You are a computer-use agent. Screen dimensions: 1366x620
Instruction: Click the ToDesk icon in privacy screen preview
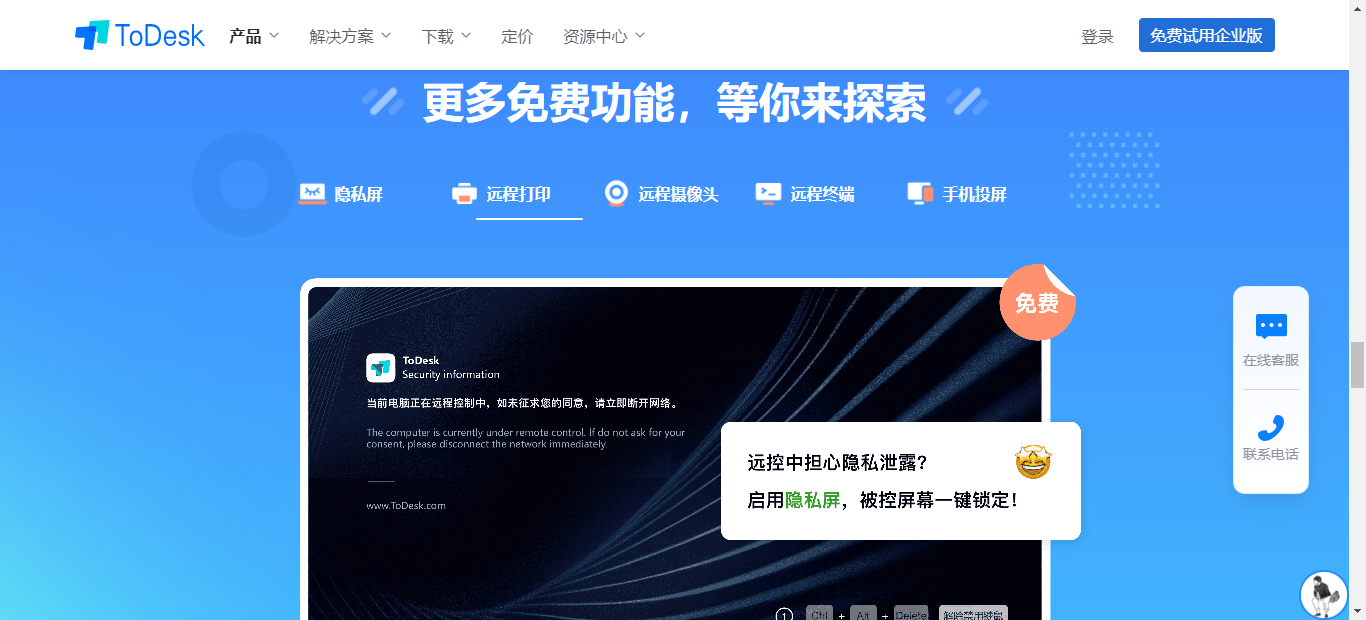click(381, 368)
